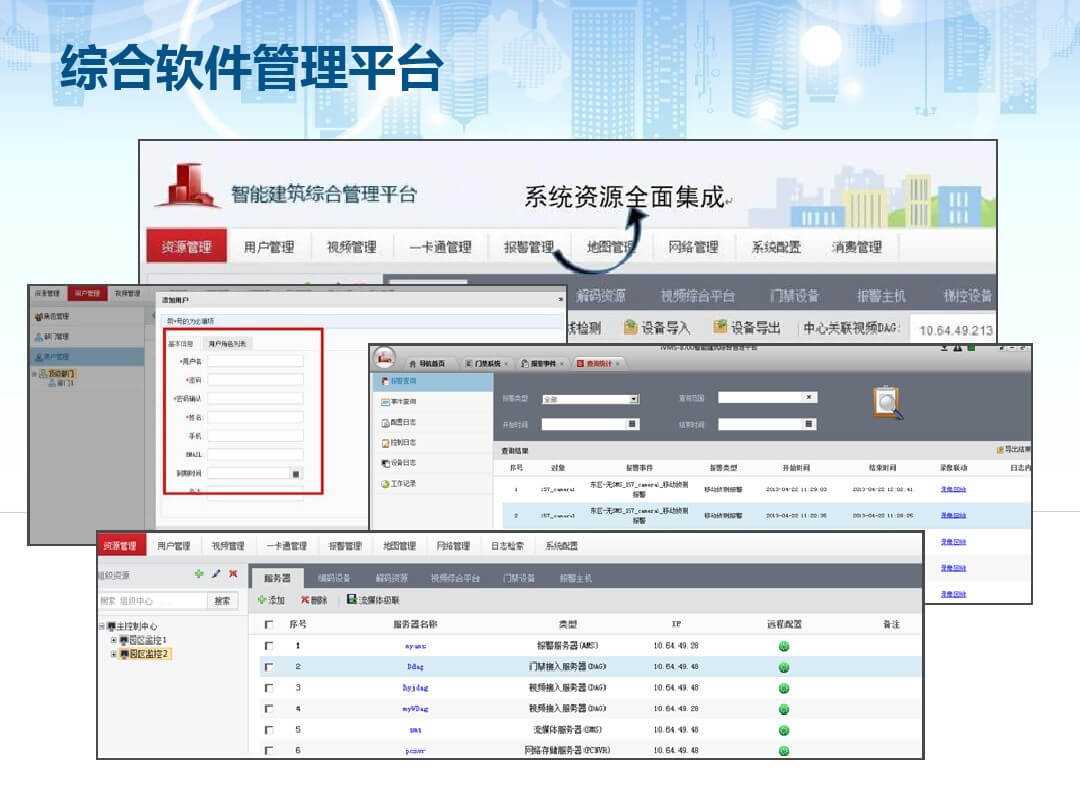Collapse the 主控制中心 tree node
Viewport: 1080px width, 810px height.
click(x=102, y=627)
